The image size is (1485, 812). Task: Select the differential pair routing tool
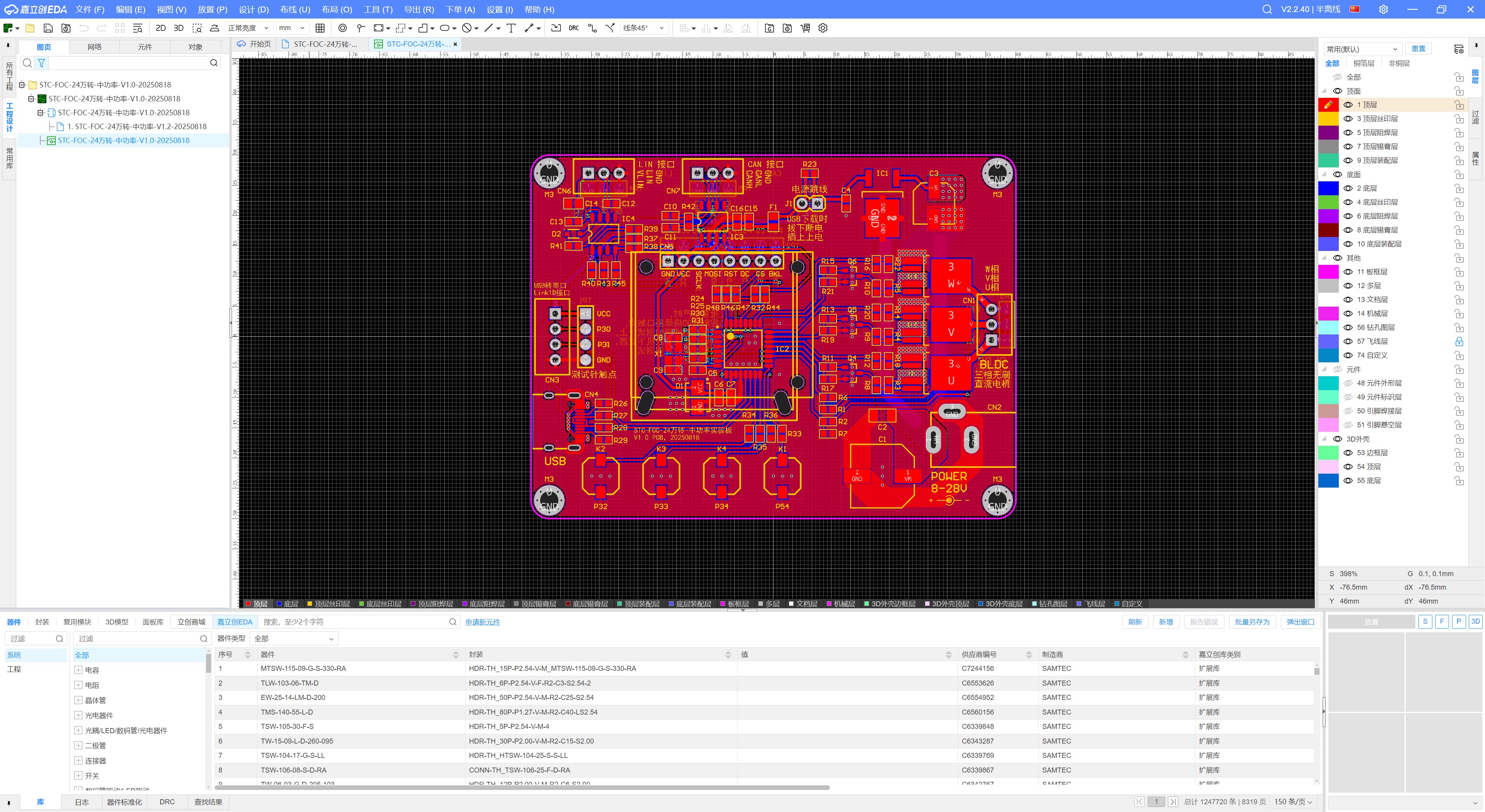click(610, 28)
